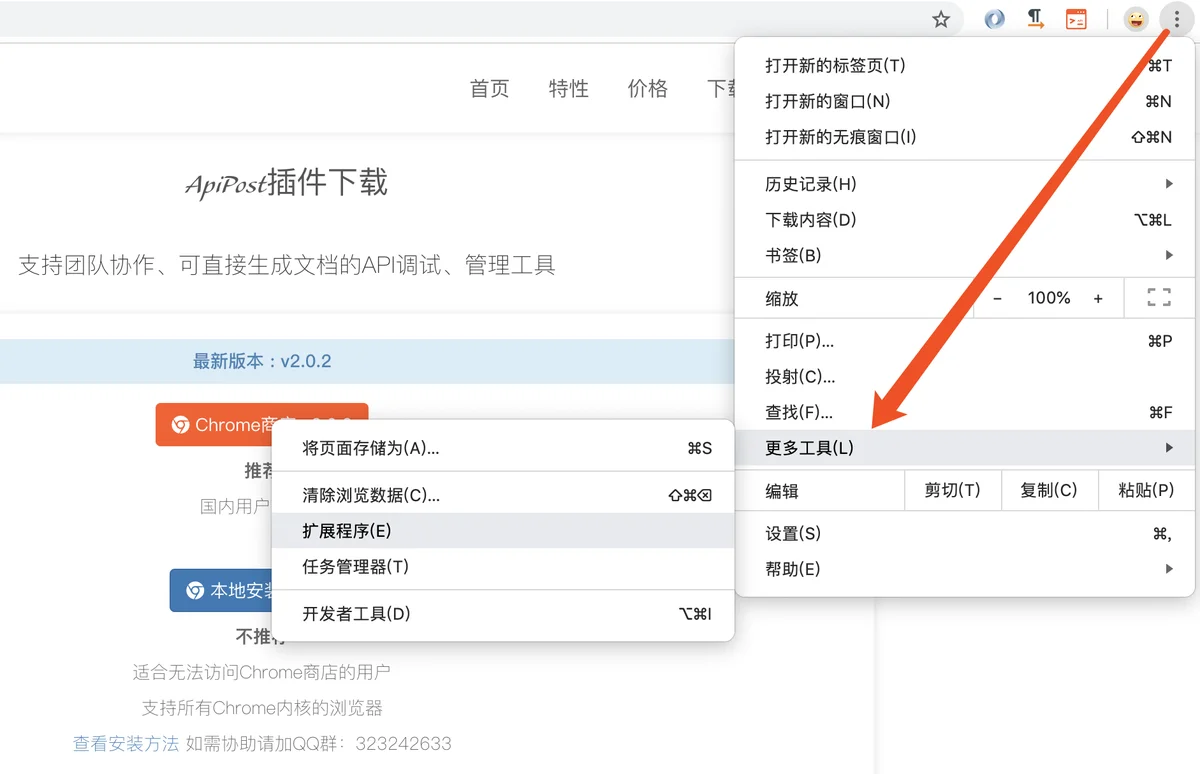Click the orange terminal extension icon
1200x774 pixels.
click(x=1076, y=19)
